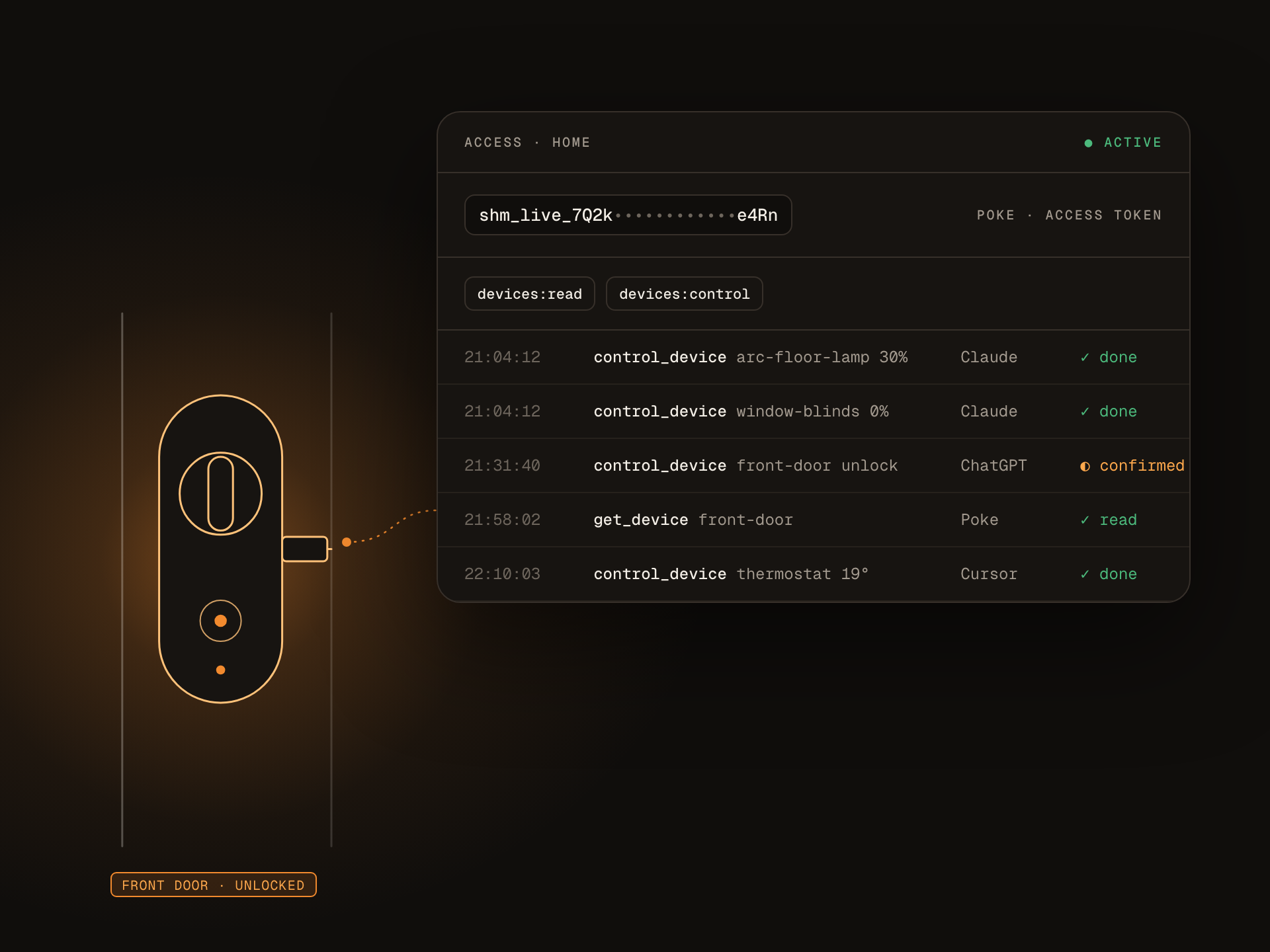Click the control_device window-blinds 0% entry
The image size is (1270, 952).
point(741,412)
